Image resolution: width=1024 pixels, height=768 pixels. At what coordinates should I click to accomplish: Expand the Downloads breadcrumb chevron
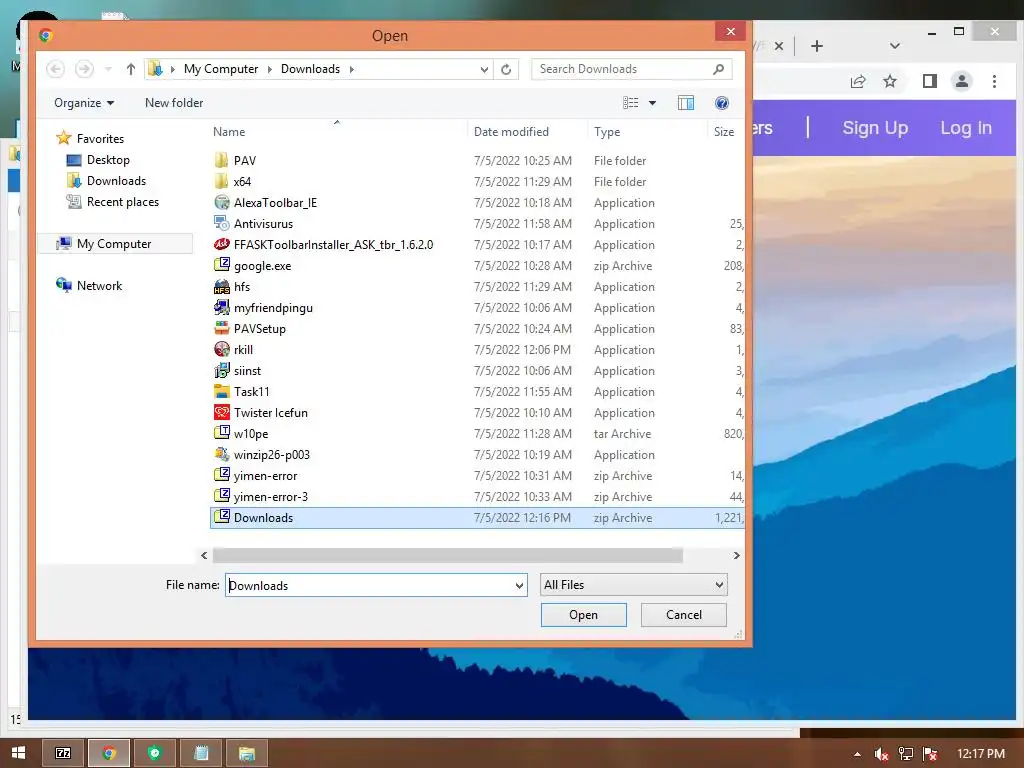pos(351,69)
